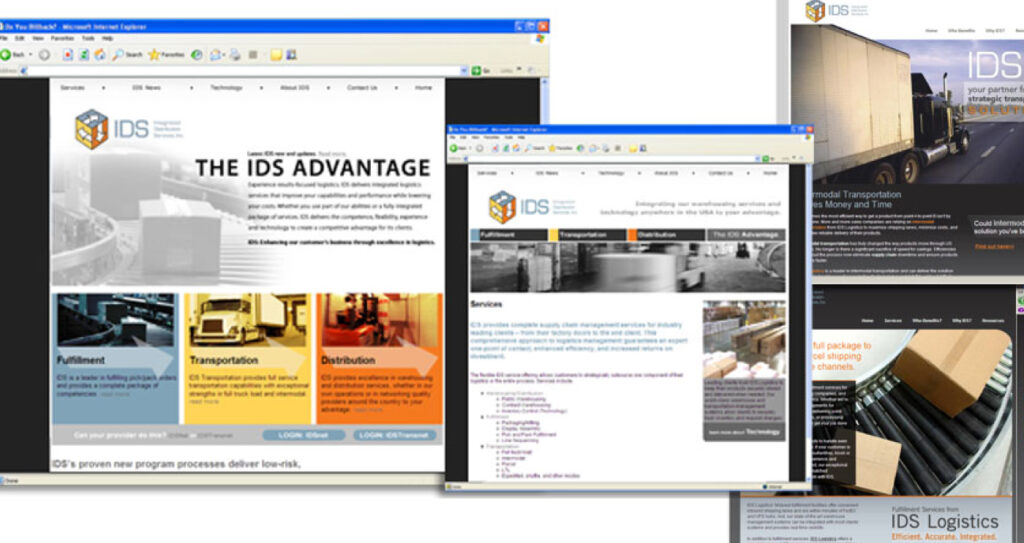Viewport: 1024px width, 543px height.
Task: Click Refresh icon in small middle IE window
Action: (506, 148)
